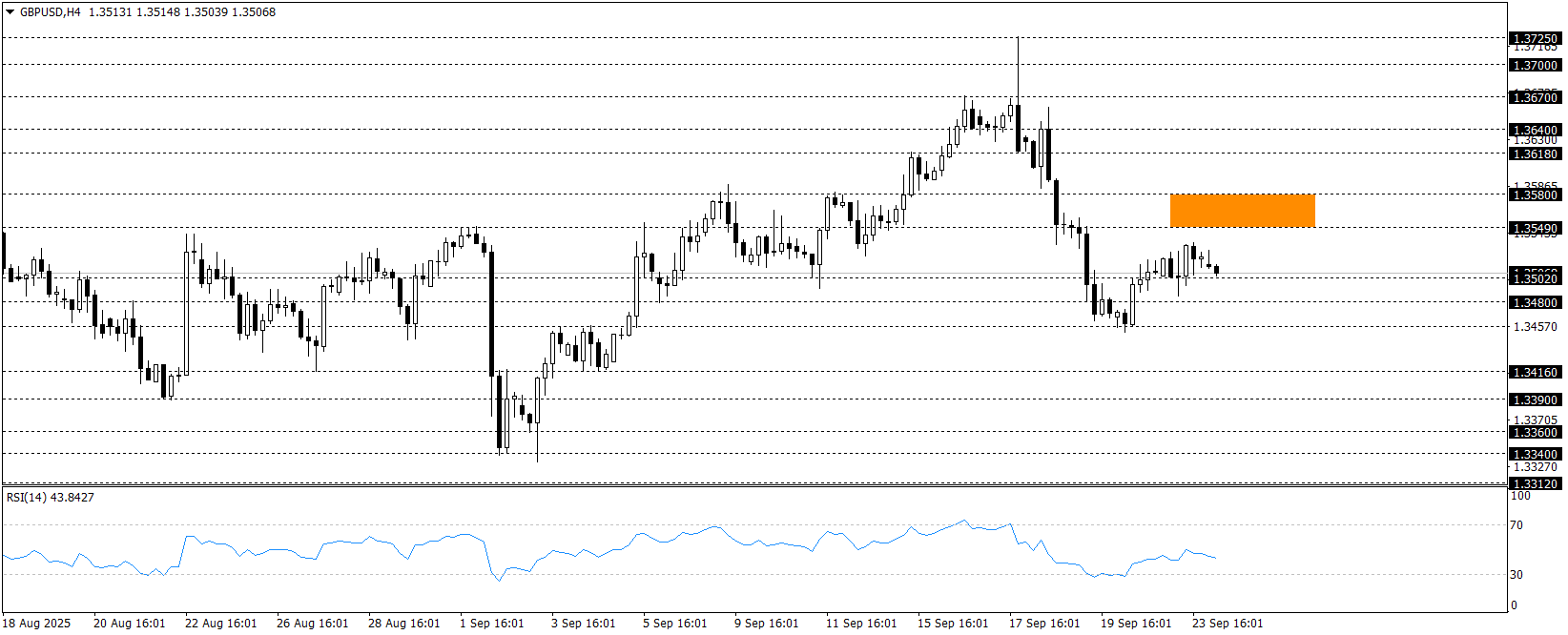Screen dimensions: 1568x635
Task: Click the RSI(14) indicator label
Action: 51,498
